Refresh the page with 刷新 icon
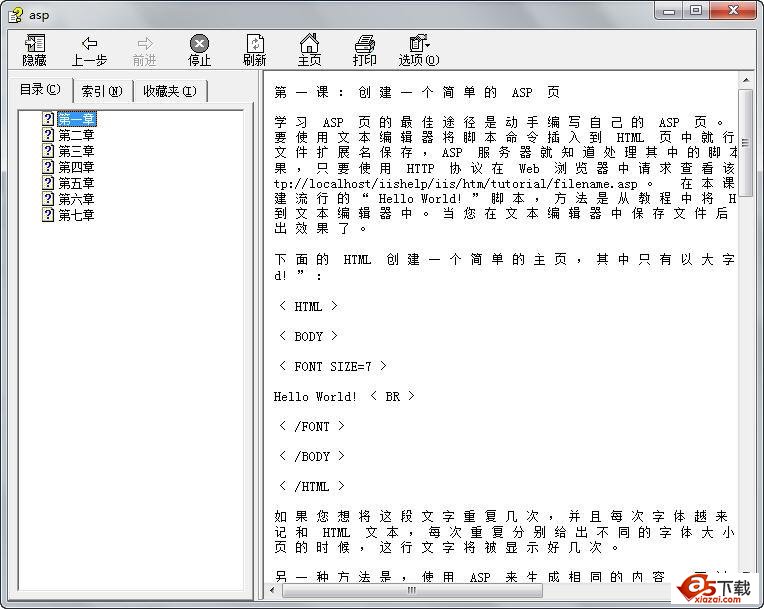 255,50
